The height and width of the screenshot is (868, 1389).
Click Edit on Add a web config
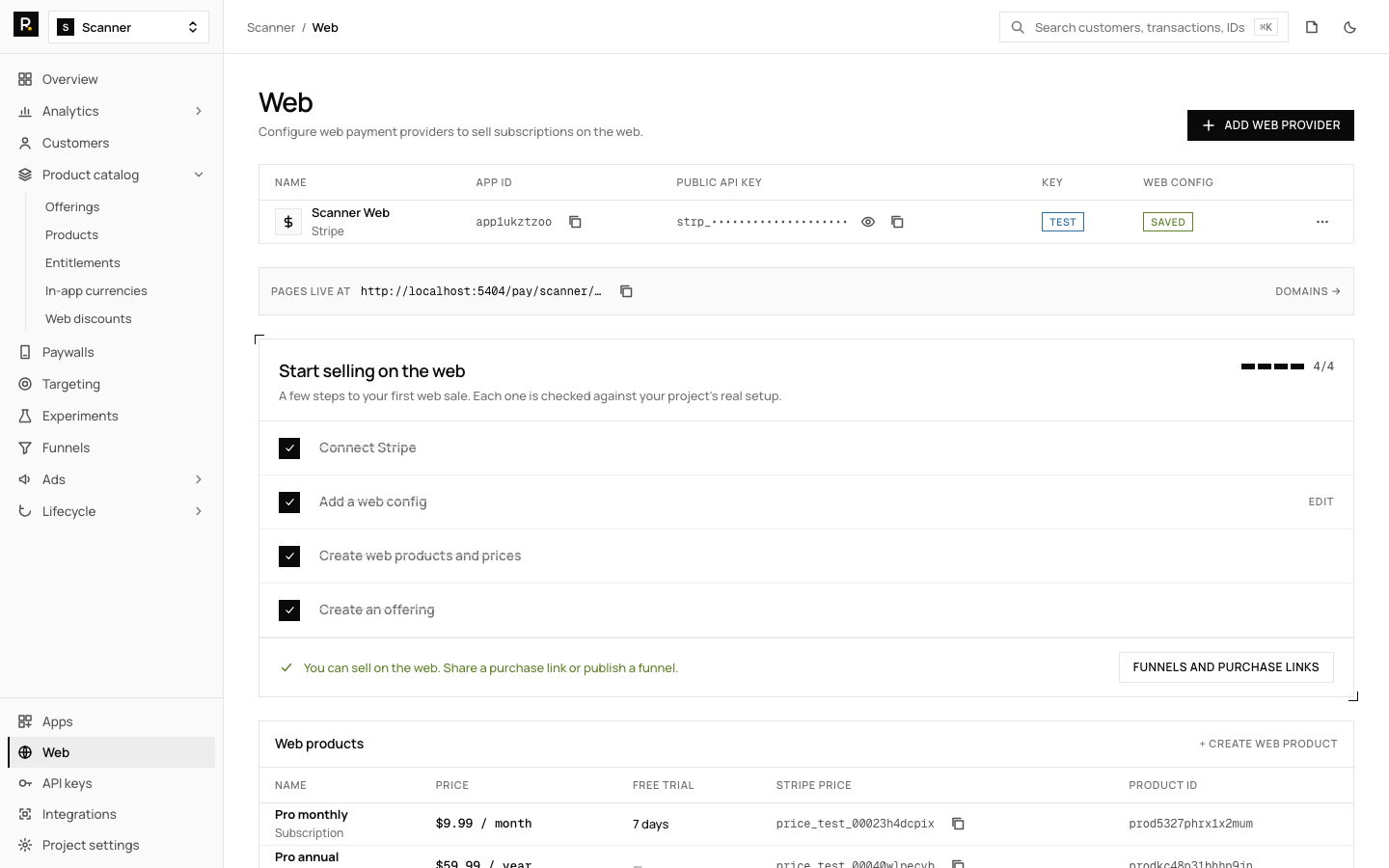tap(1321, 502)
